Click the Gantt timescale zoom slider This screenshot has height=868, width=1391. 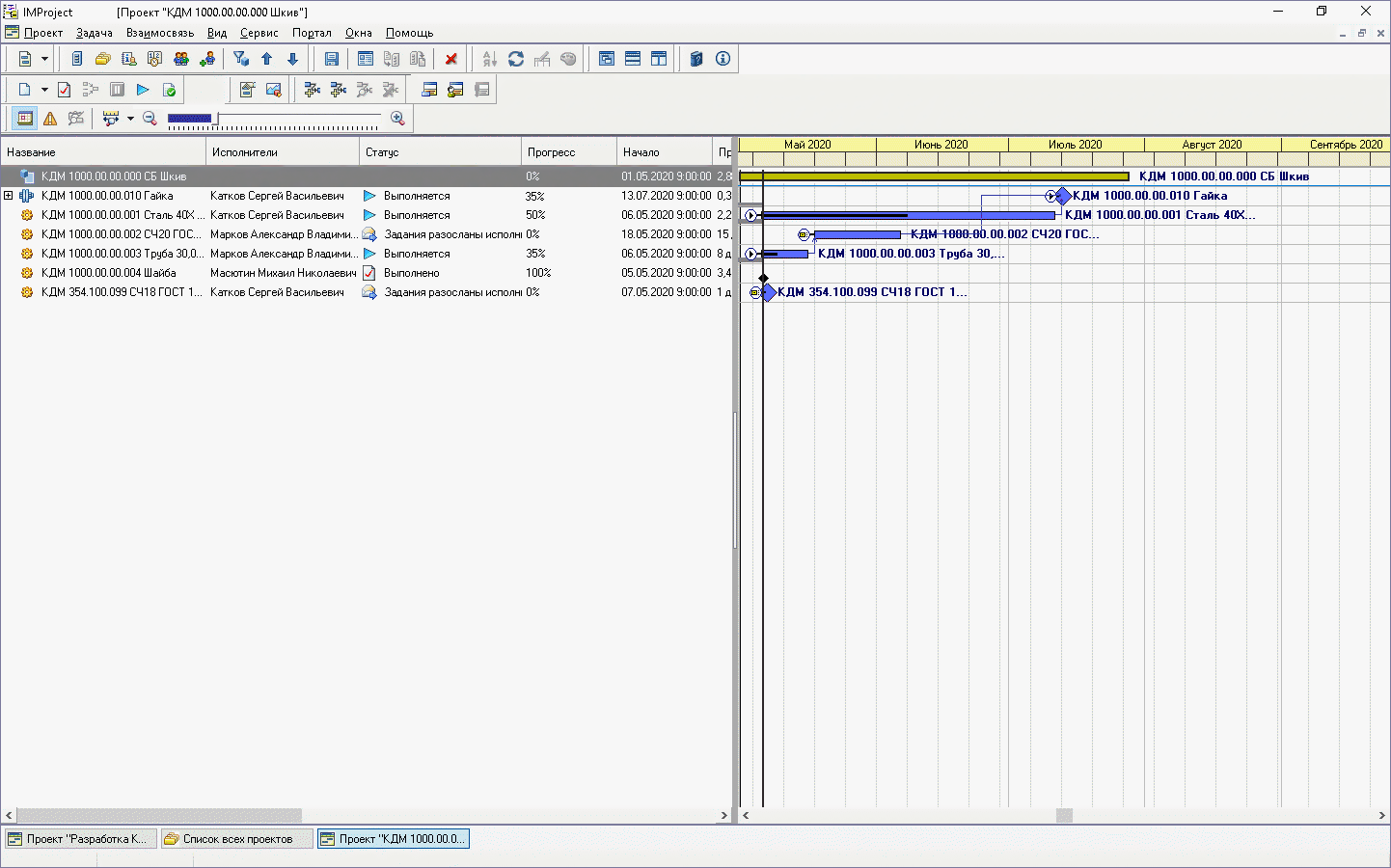point(274,120)
